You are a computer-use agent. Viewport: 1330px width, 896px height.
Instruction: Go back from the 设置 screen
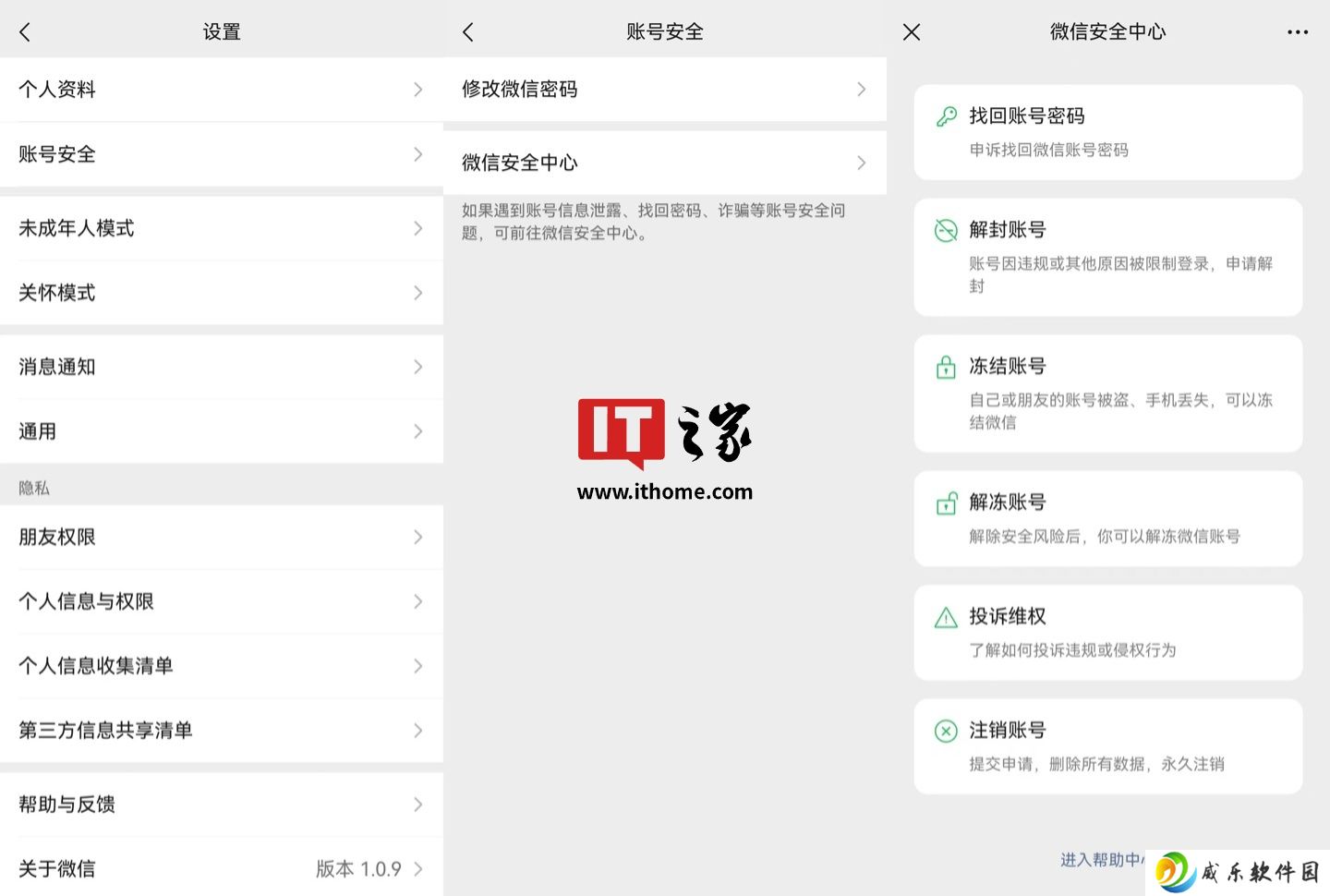coord(25,32)
